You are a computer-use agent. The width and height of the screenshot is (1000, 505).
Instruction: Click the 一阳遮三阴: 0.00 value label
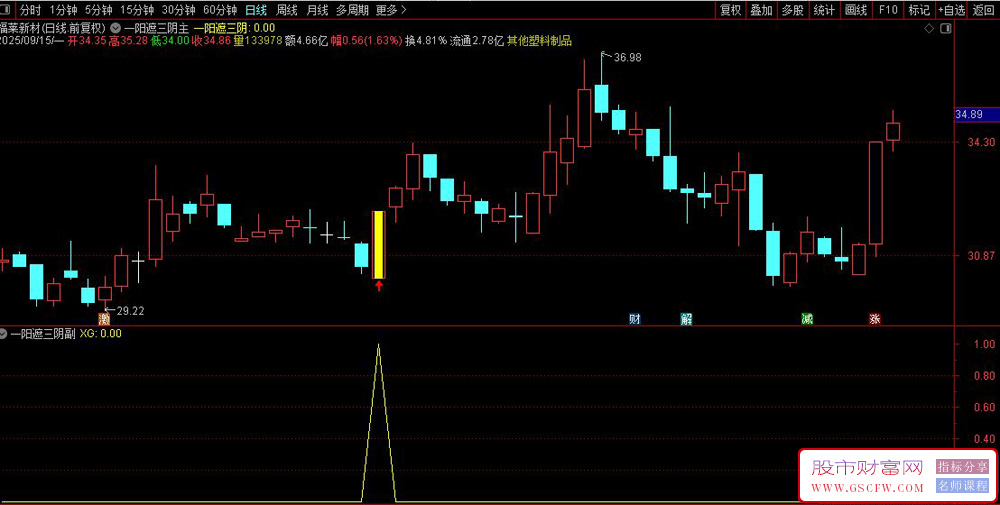click(x=234, y=28)
